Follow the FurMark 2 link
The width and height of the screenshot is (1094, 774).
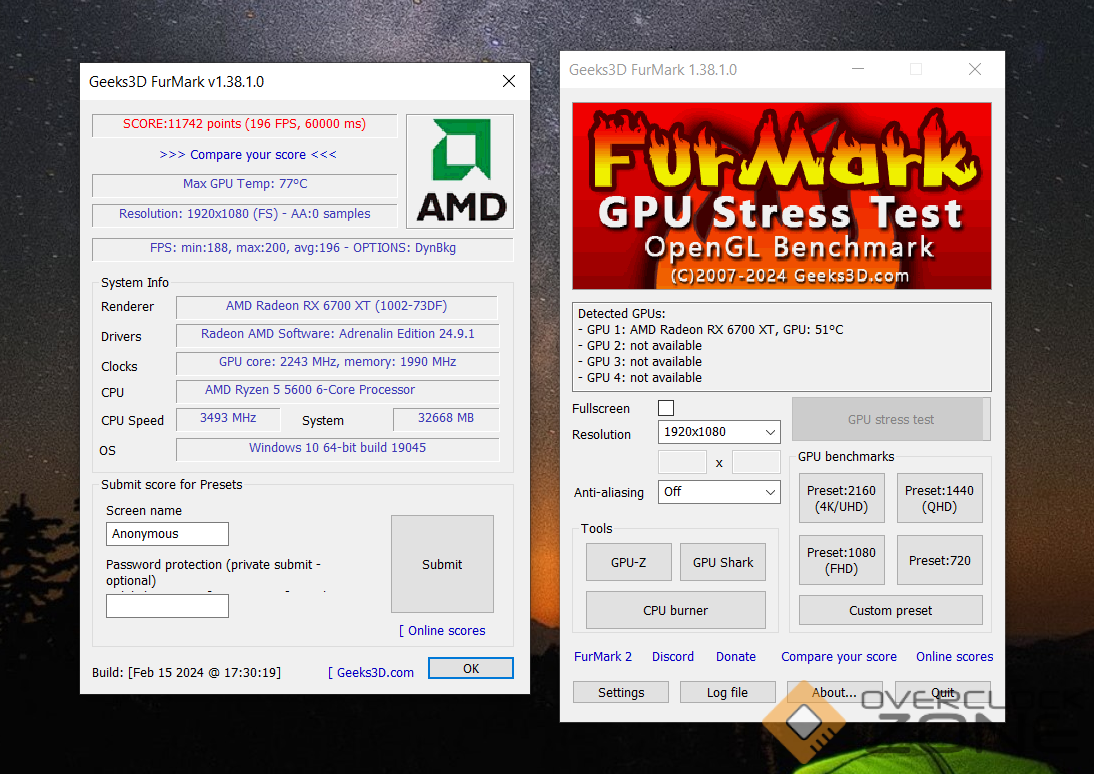click(603, 657)
